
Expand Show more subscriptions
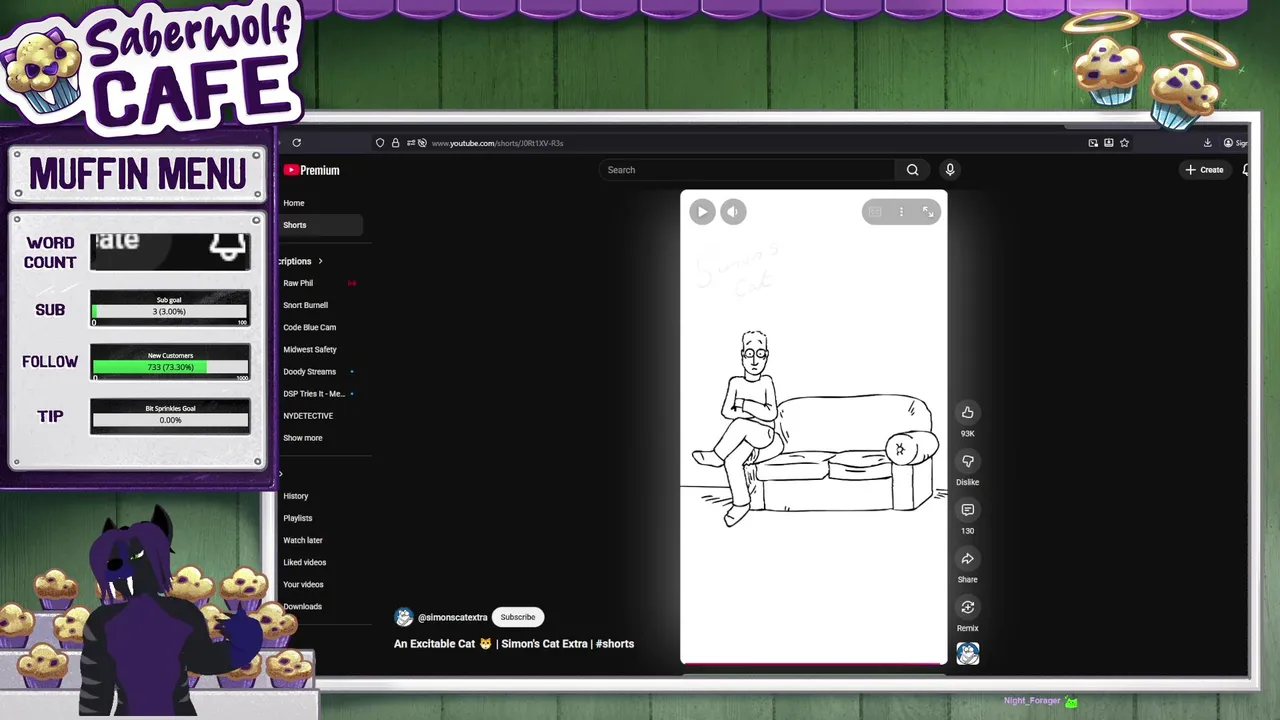pyautogui.click(x=302, y=438)
